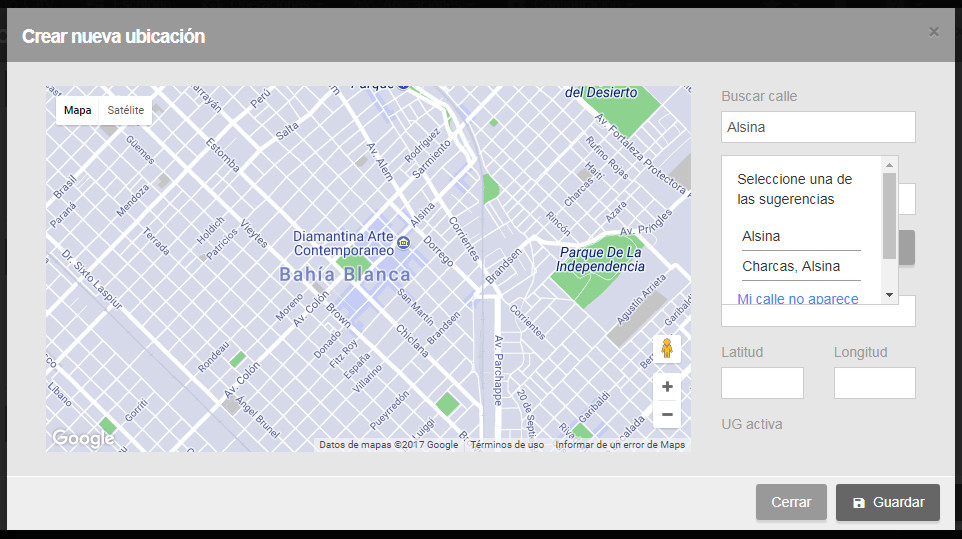
Task: Open 'Términos de uso' map link
Action: coord(507,445)
